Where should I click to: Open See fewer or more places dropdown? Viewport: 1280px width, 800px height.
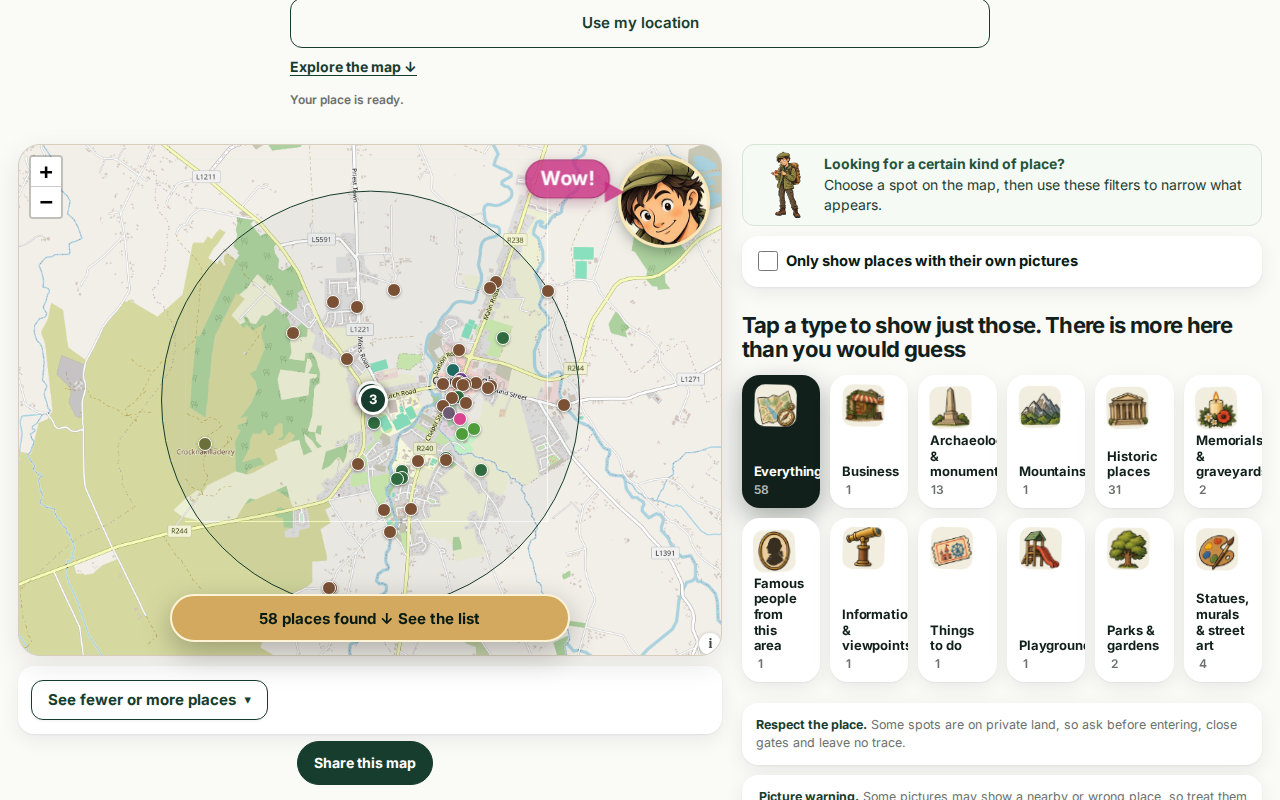(x=149, y=700)
